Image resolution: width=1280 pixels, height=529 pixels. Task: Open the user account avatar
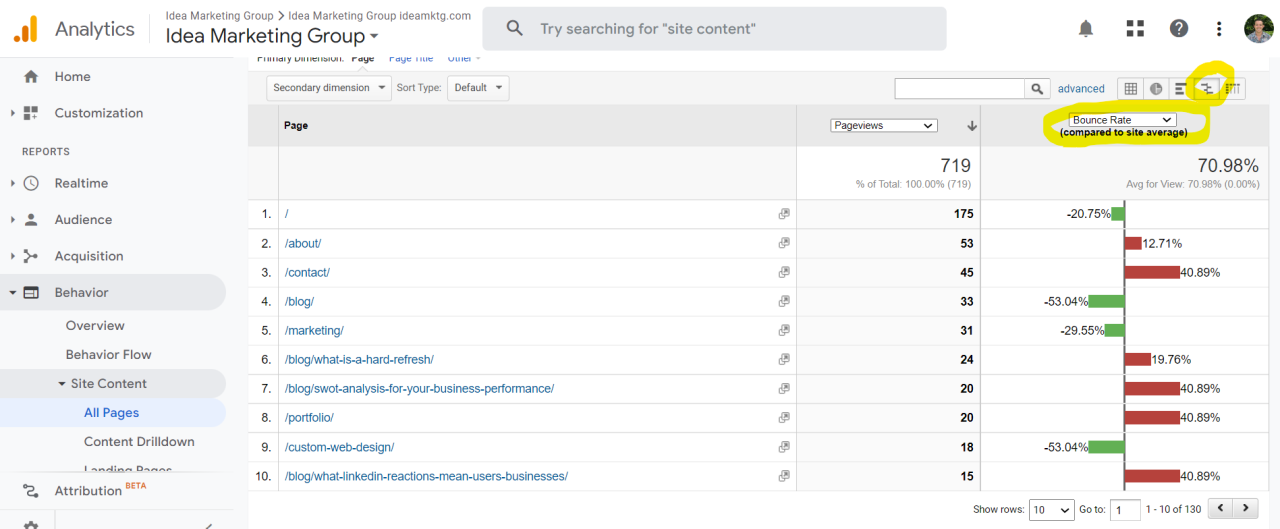pos(1259,29)
